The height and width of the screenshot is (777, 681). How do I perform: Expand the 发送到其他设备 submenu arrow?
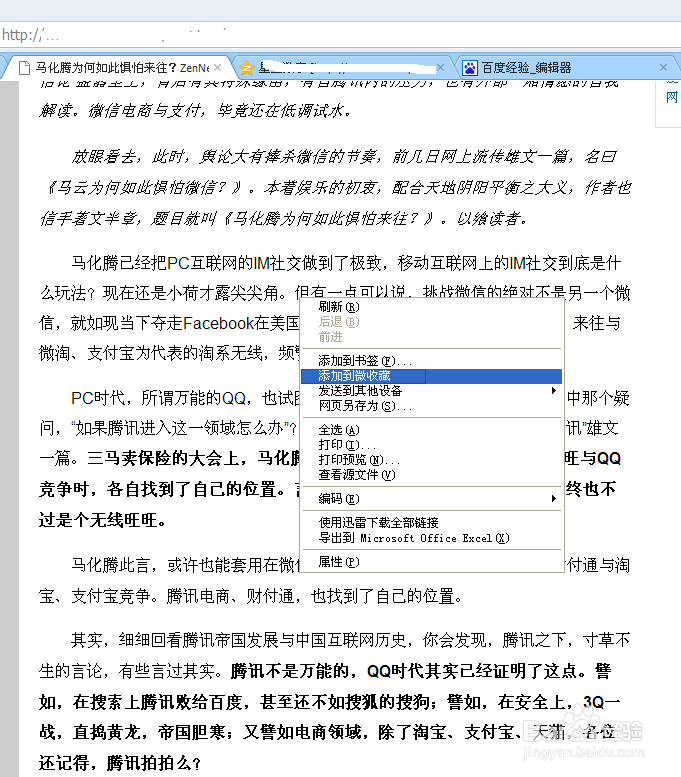(554, 390)
